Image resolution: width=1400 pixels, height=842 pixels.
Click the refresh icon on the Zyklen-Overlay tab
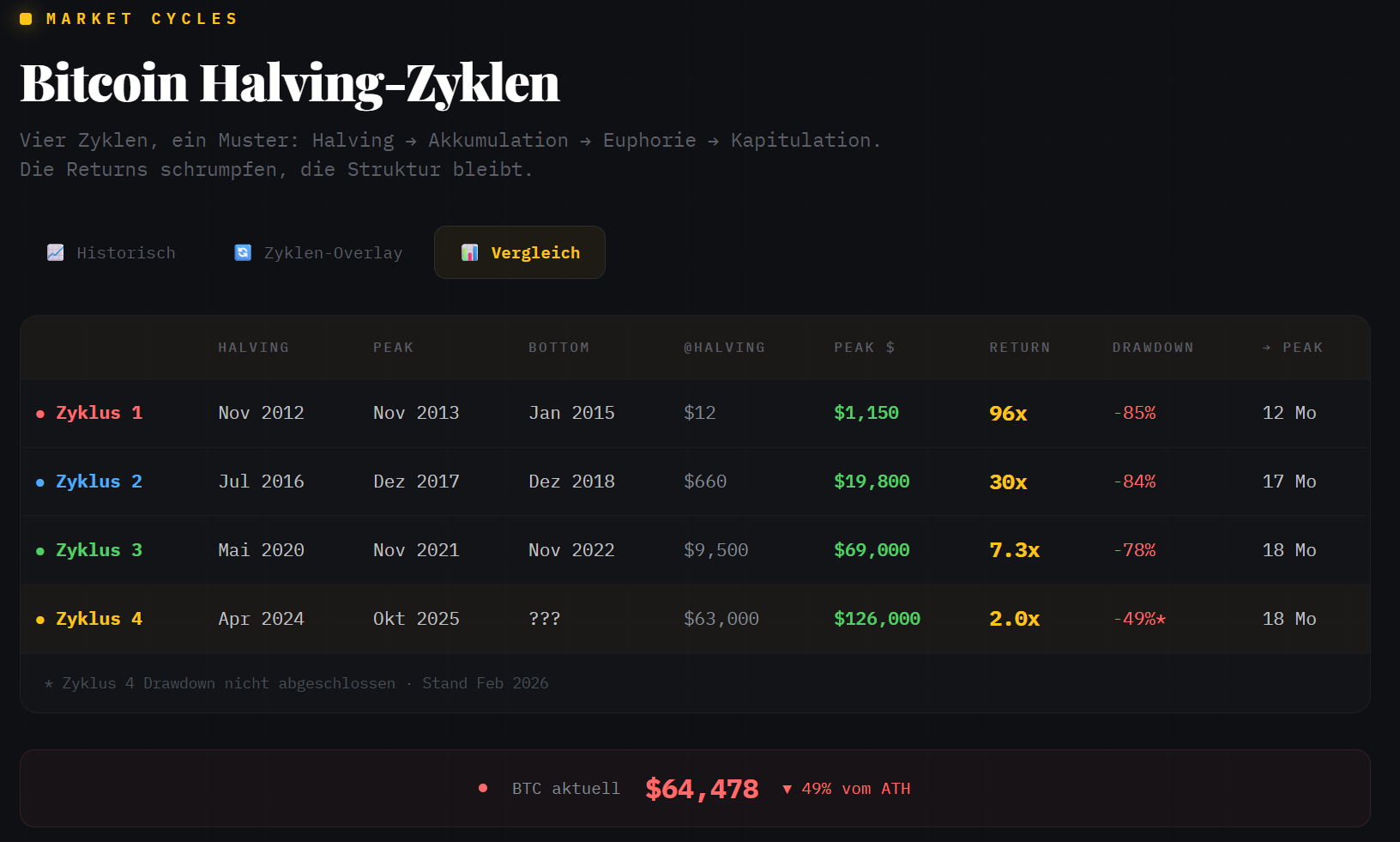pyautogui.click(x=243, y=252)
